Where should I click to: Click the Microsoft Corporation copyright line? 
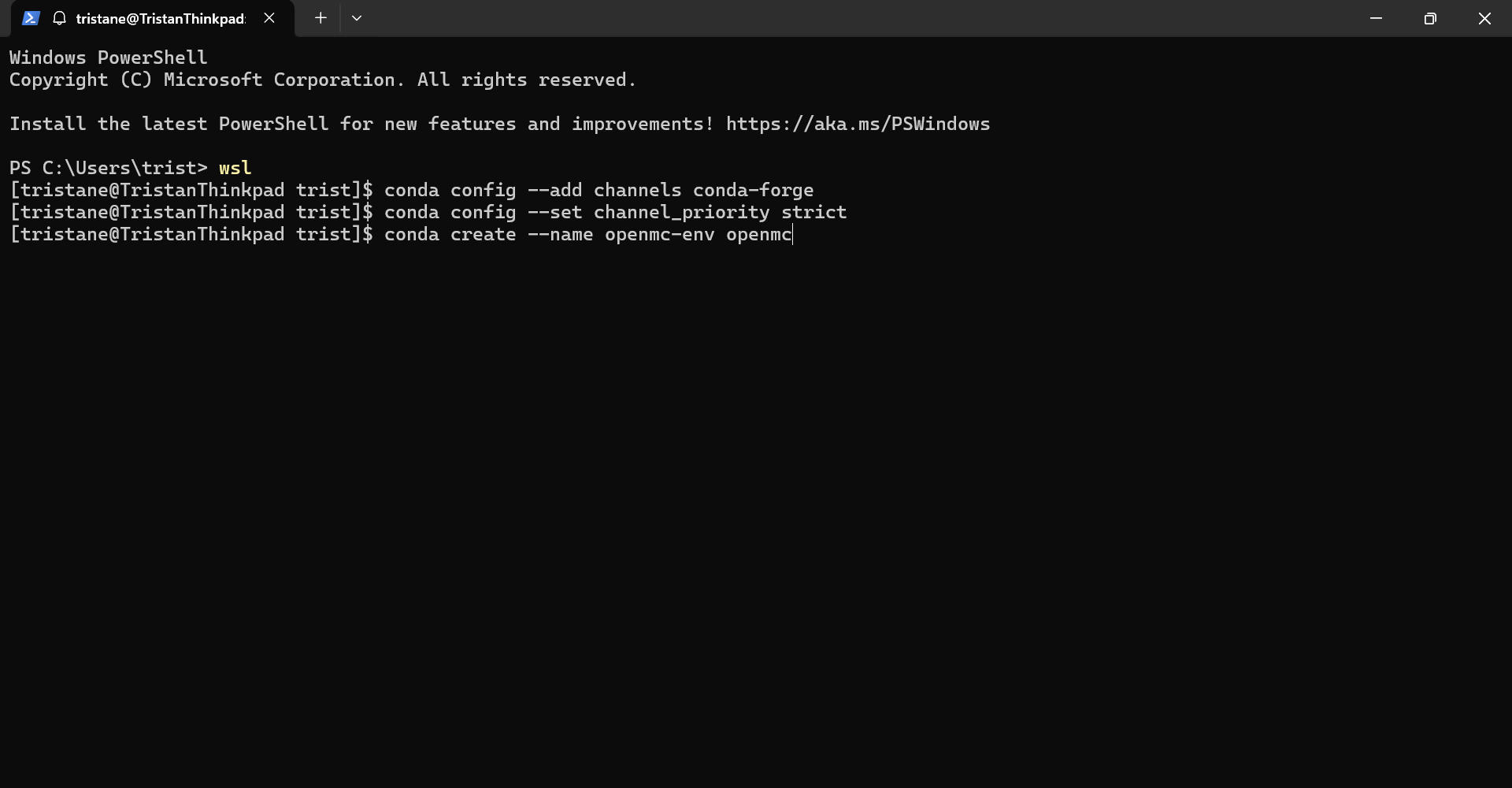[x=323, y=80]
